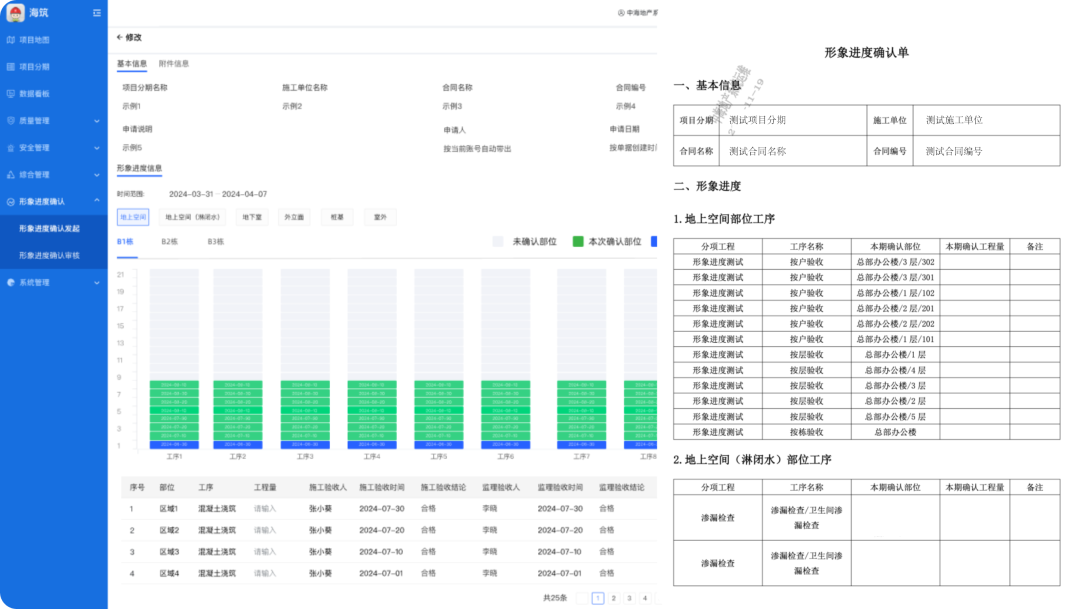Collapse the 形象进度确认 menu

[55, 199]
